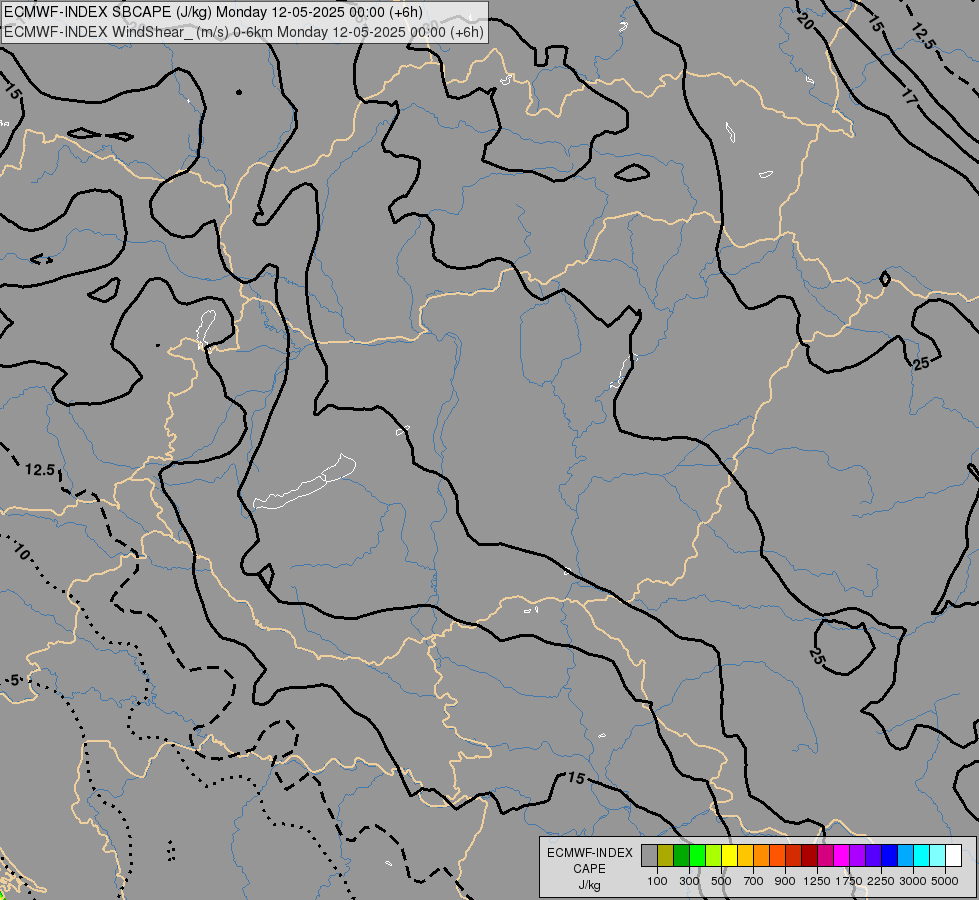979x900 pixels.
Task: Click the dotted contour label 10
Action: pyautogui.click(x=22, y=551)
